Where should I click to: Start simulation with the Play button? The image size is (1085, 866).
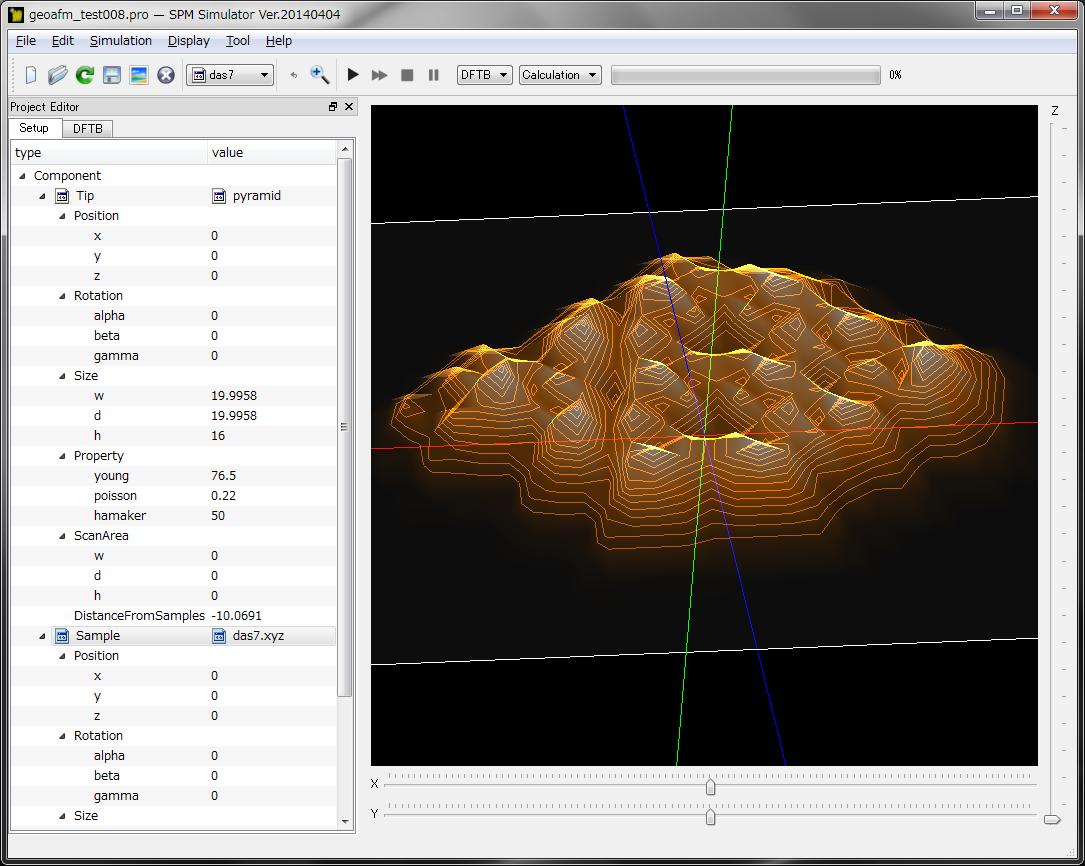(x=353, y=75)
